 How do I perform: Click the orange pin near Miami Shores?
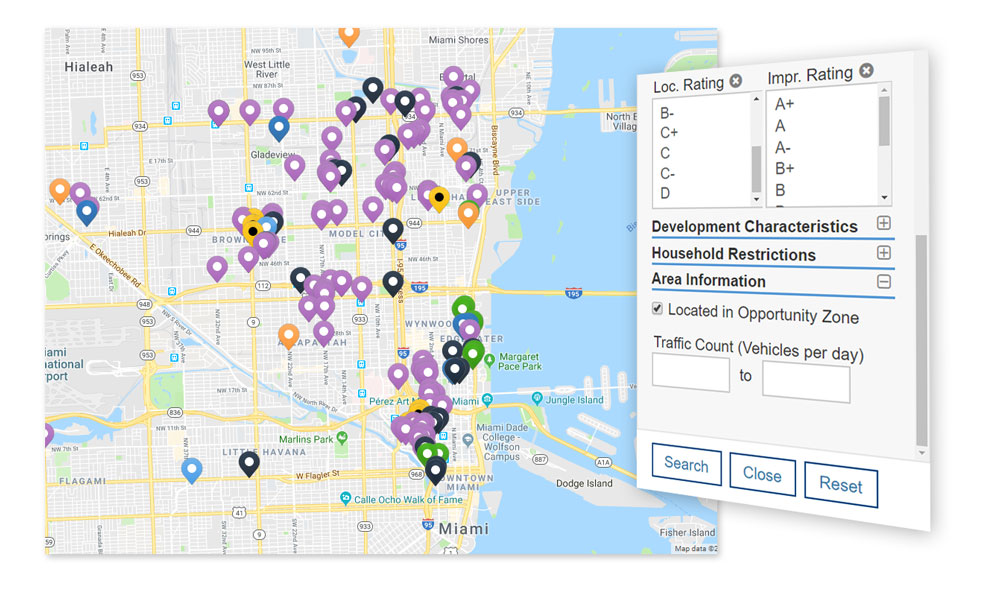(x=349, y=34)
